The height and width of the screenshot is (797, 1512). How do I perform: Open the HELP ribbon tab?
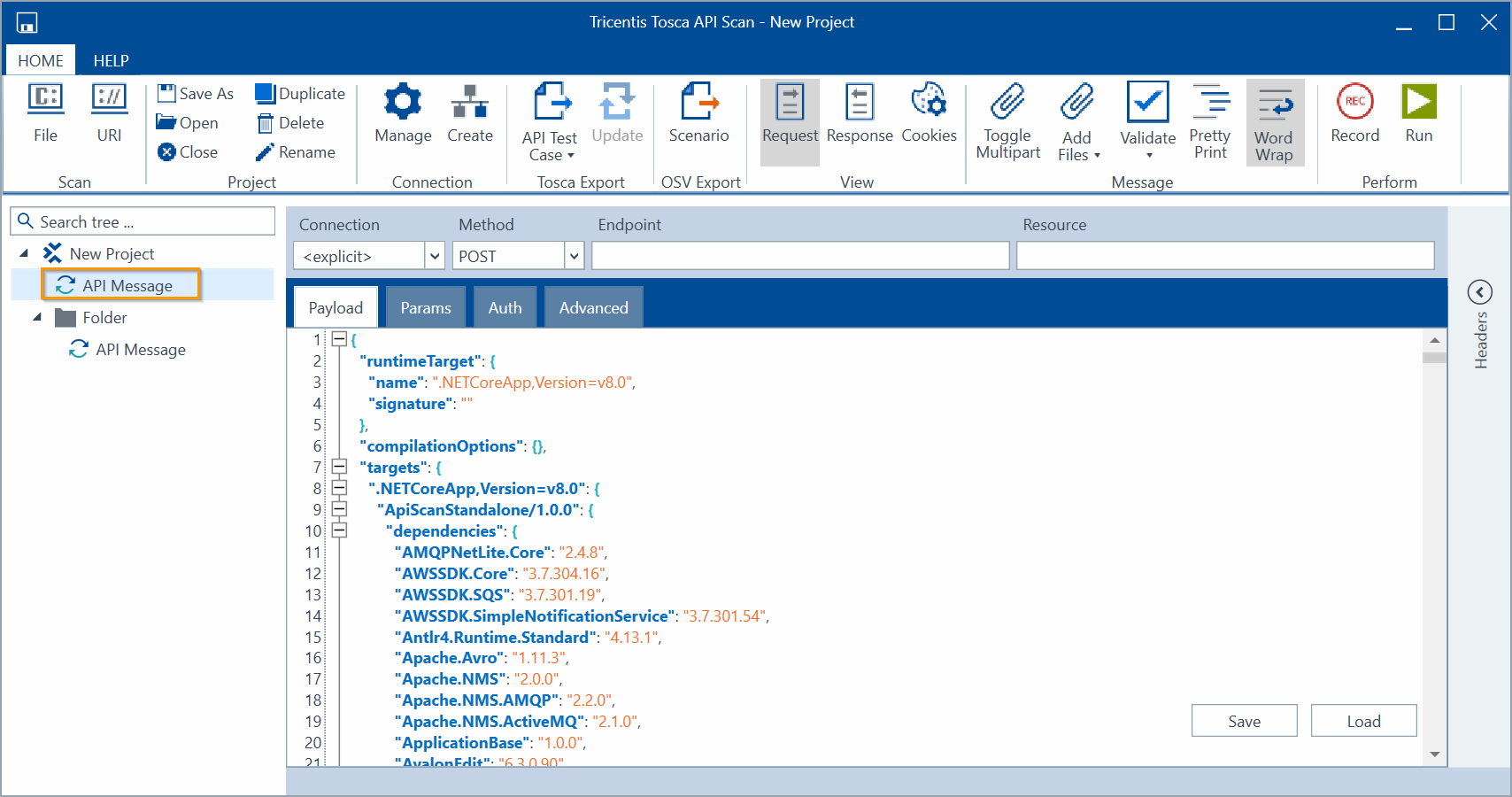[x=111, y=60]
